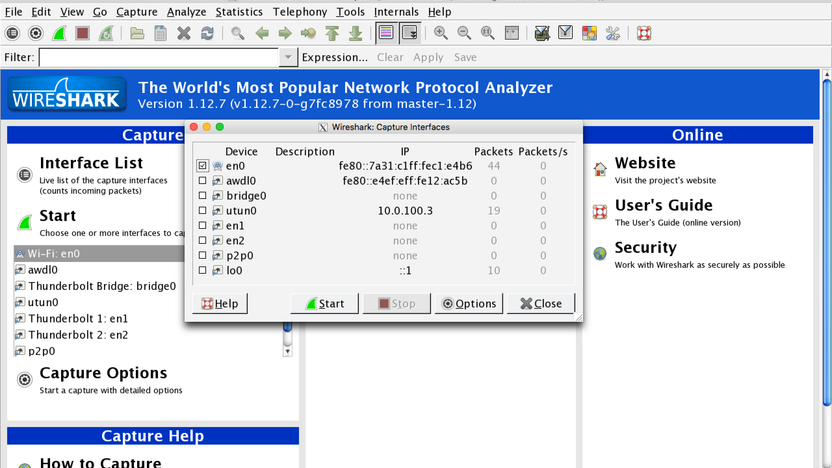Go to packet number icon

tap(308, 33)
